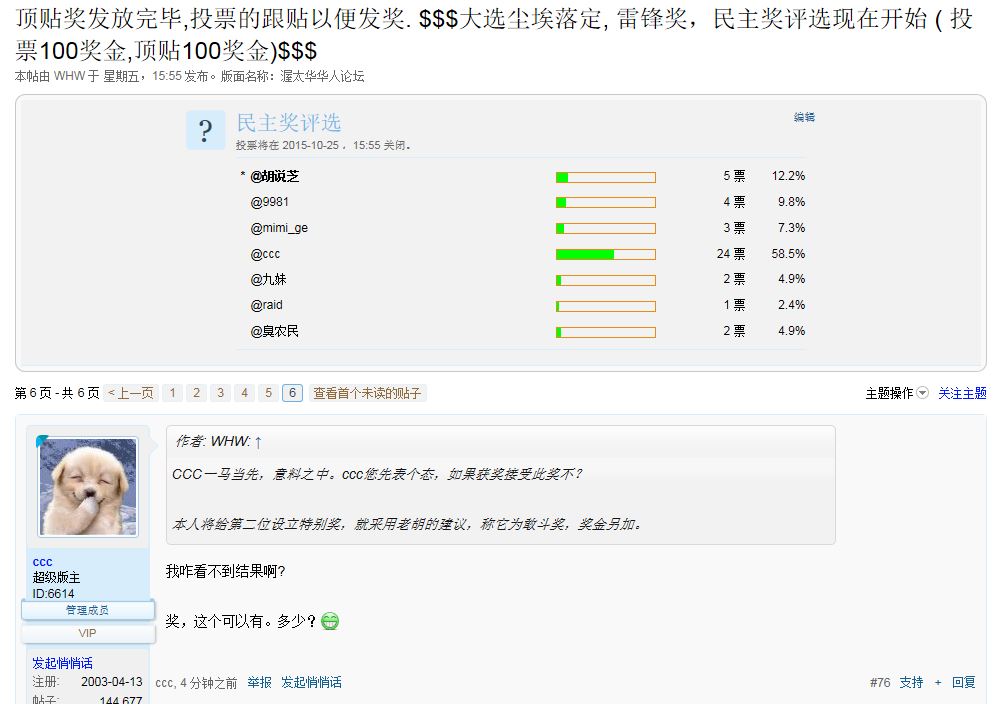Open the puppy avatar of user ccc

(87, 488)
